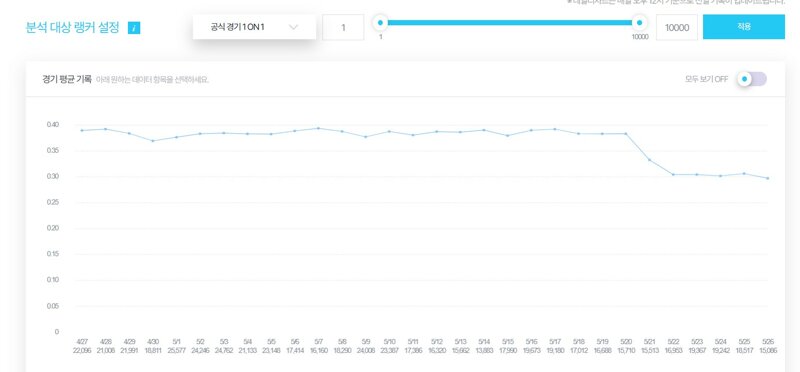Screen dimensions: 800x372
Task: Click the hint text 아래 원하는 데이터 항목을 선택하세요
Action: click(152, 80)
